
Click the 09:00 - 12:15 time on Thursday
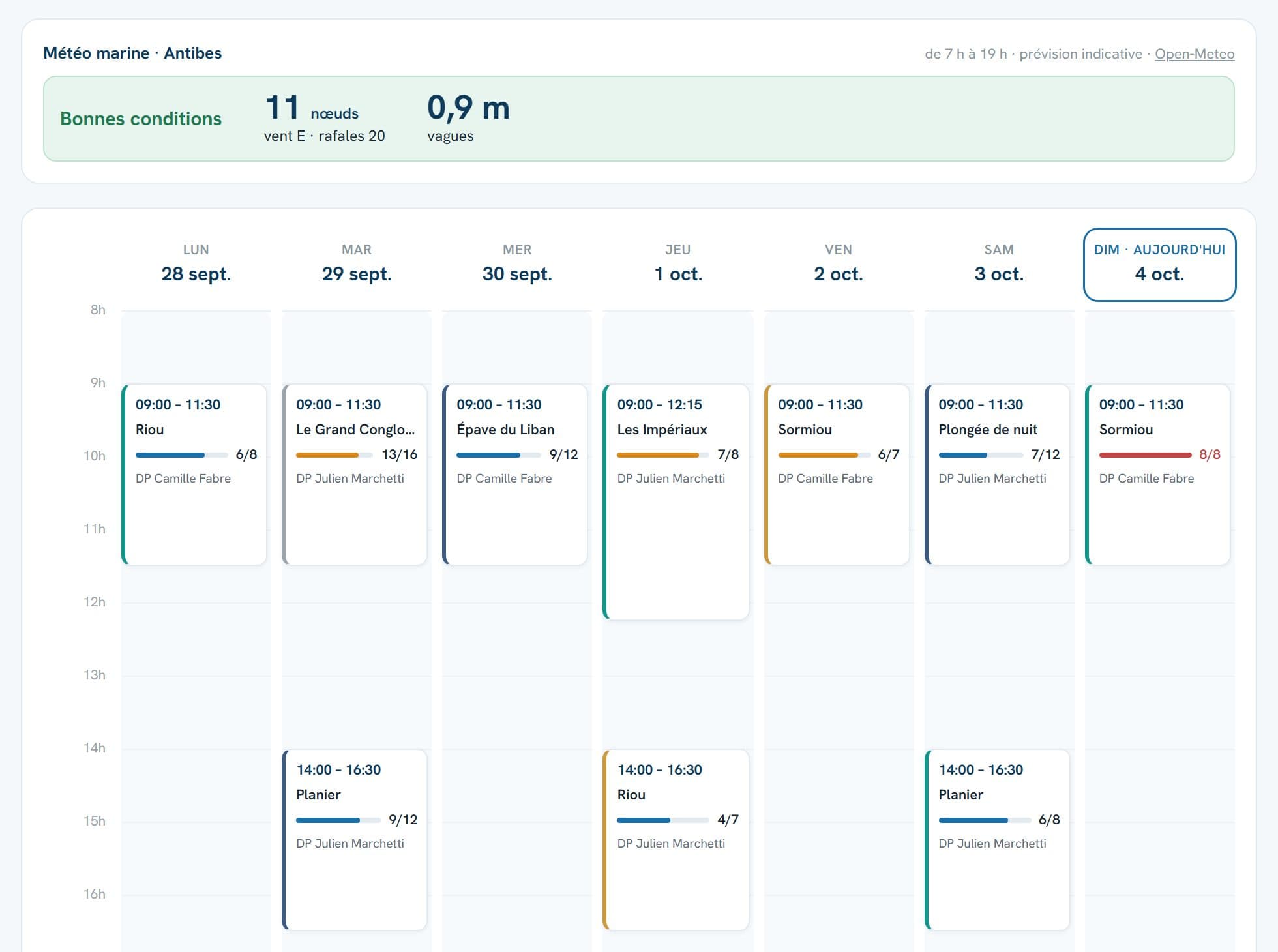(660, 404)
